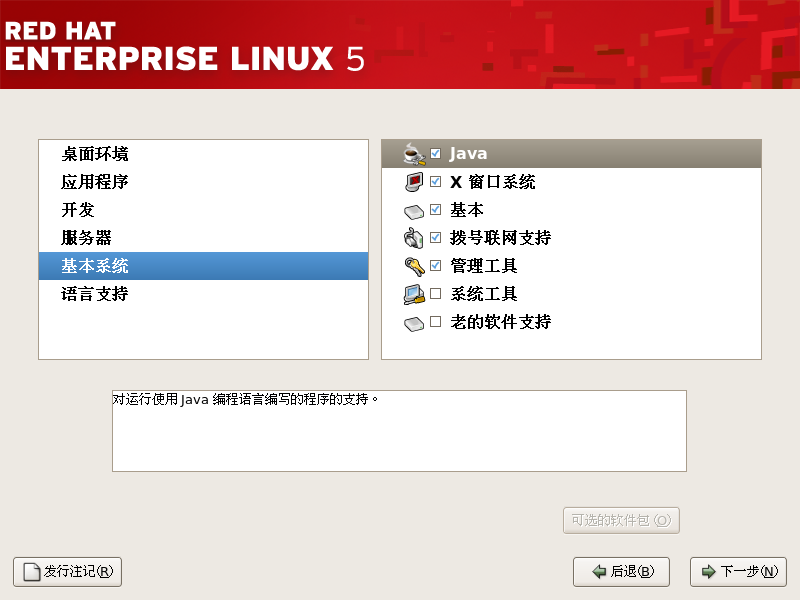800x600 pixels.
Task: Click the 管理工具 keys icon
Action: [414, 266]
